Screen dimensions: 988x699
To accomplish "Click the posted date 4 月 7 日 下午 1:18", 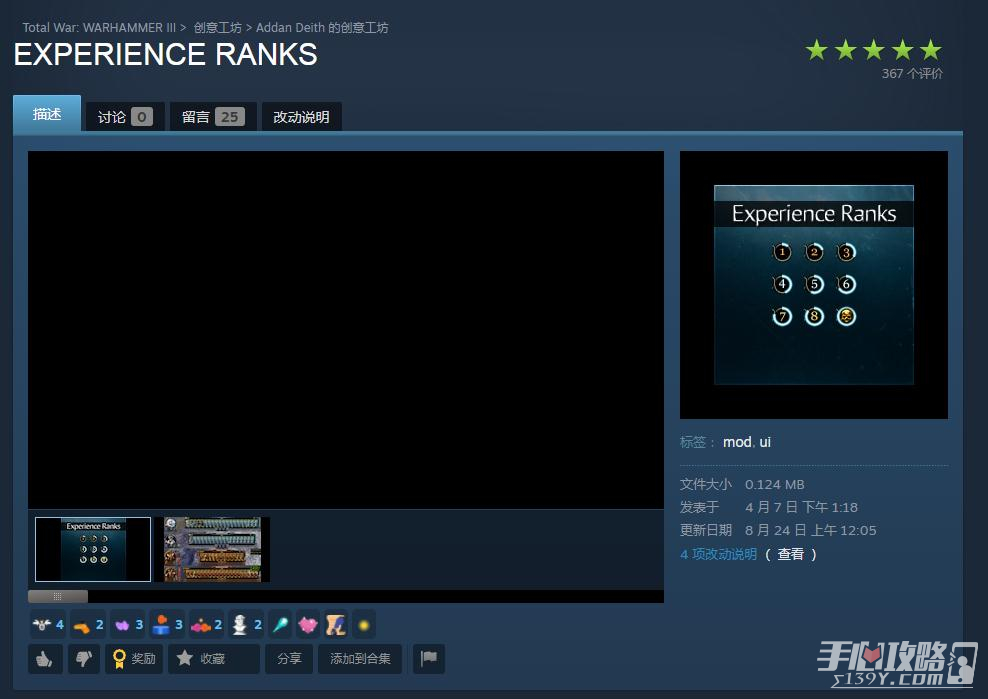I will click(x=801, y=507).
